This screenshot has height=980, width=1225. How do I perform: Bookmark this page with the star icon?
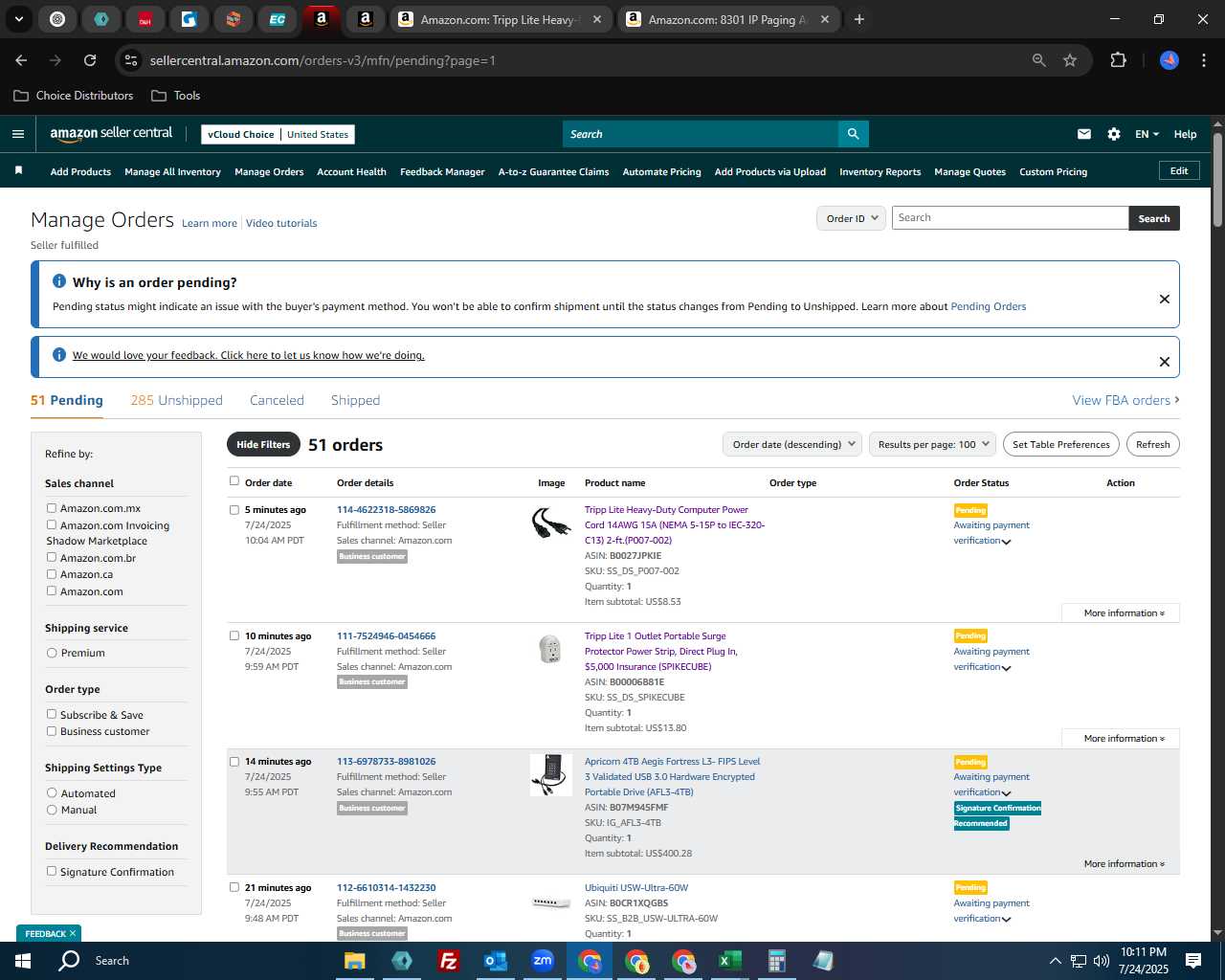click(x=1070, y=60)
